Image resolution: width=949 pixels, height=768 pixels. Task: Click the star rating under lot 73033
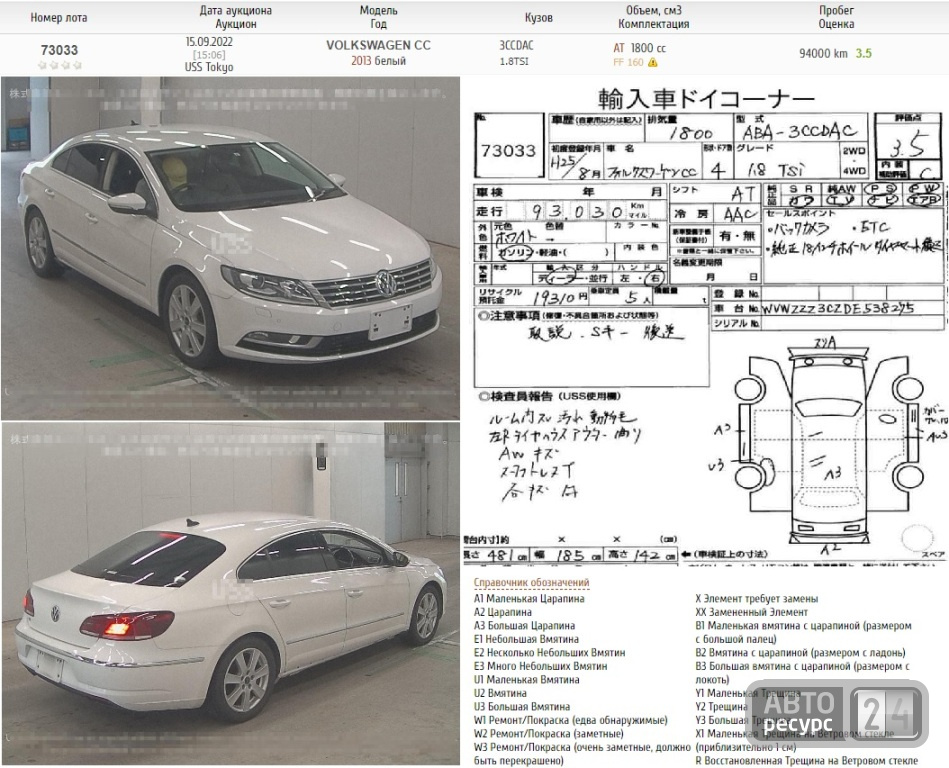pos(59,65)
